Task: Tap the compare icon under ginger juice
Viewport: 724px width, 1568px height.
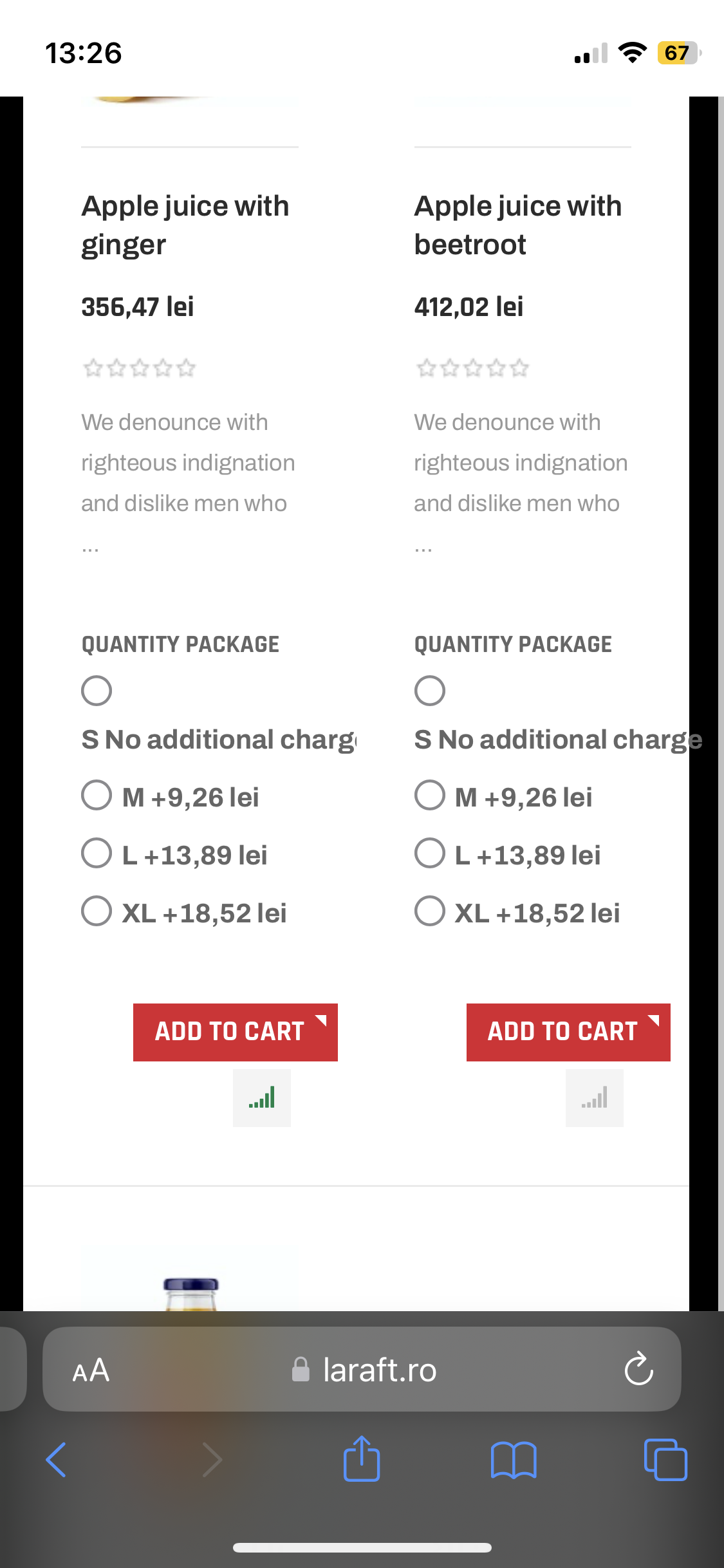Action: [x=261, y=1097]
